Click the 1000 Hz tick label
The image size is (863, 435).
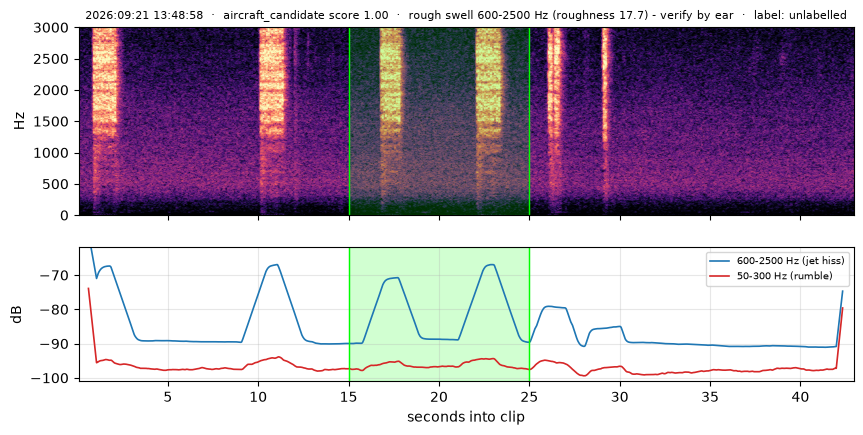click(53, 153)
